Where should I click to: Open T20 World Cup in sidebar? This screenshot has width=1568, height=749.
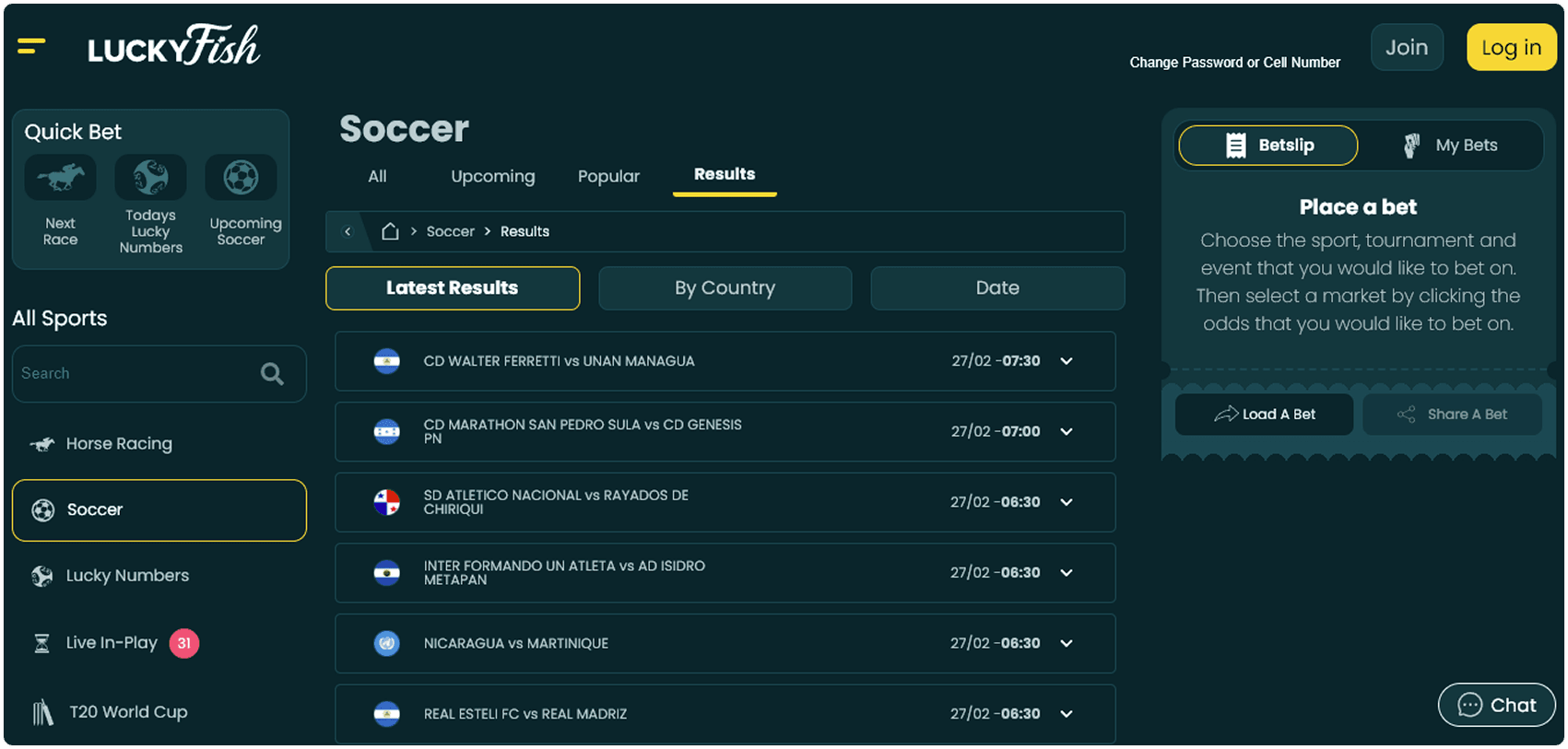tap(159, 712)
